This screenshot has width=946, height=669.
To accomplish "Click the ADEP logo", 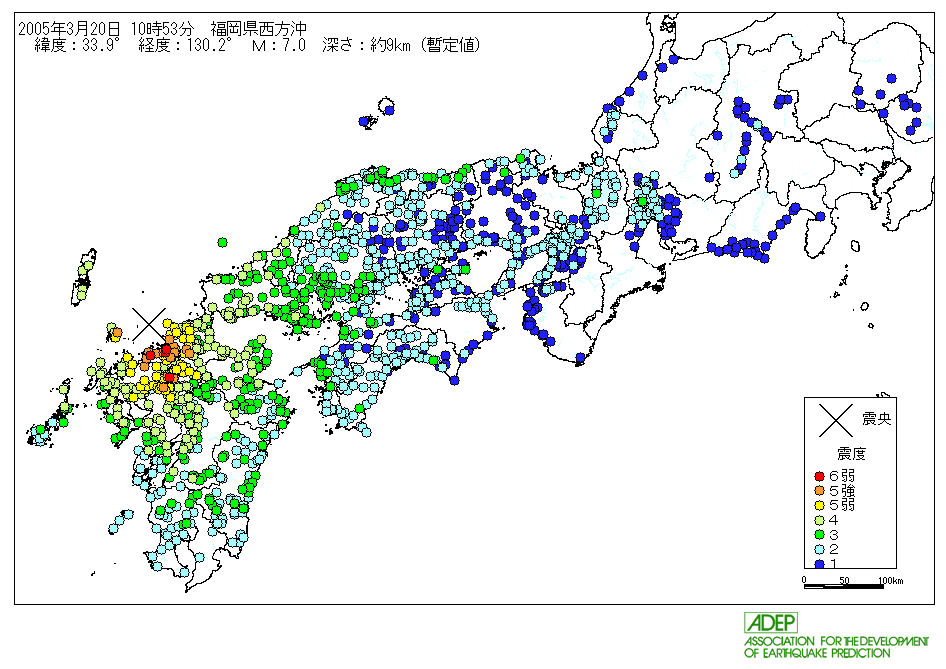I will (770, 623).
